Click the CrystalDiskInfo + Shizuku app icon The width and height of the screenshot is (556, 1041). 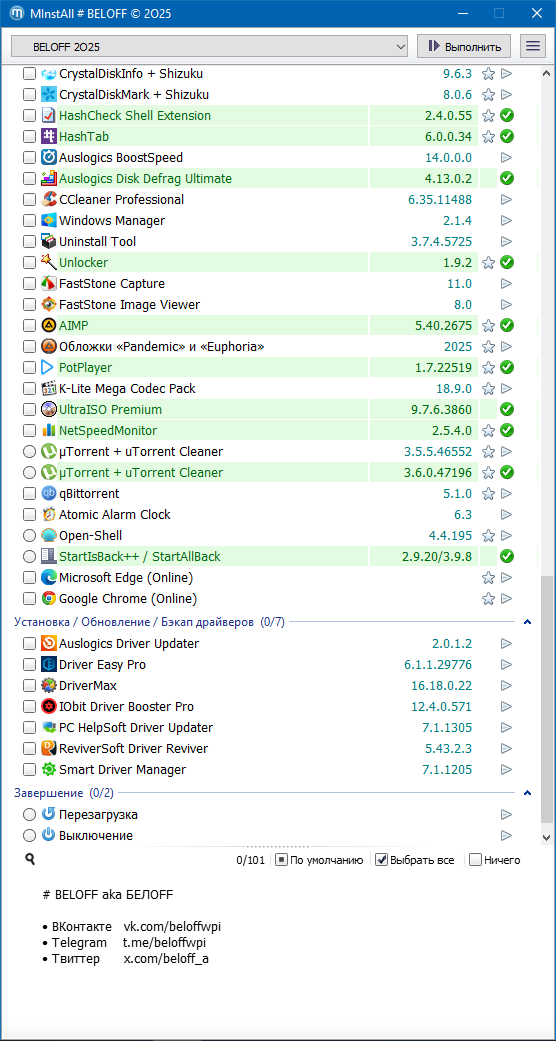coord(48,74)
